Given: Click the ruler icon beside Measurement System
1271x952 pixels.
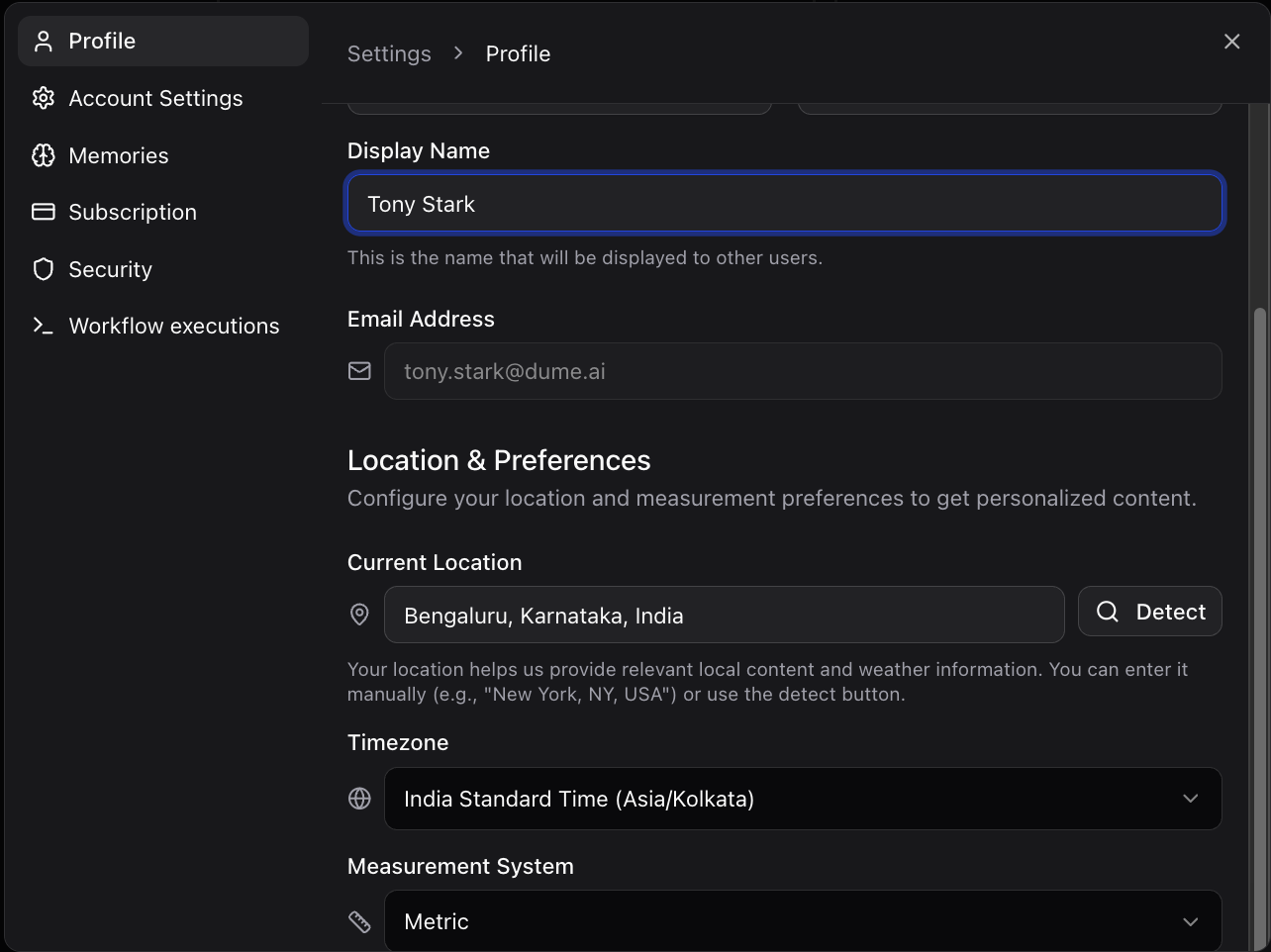Looking at the screenshot, I should (359, 920).
